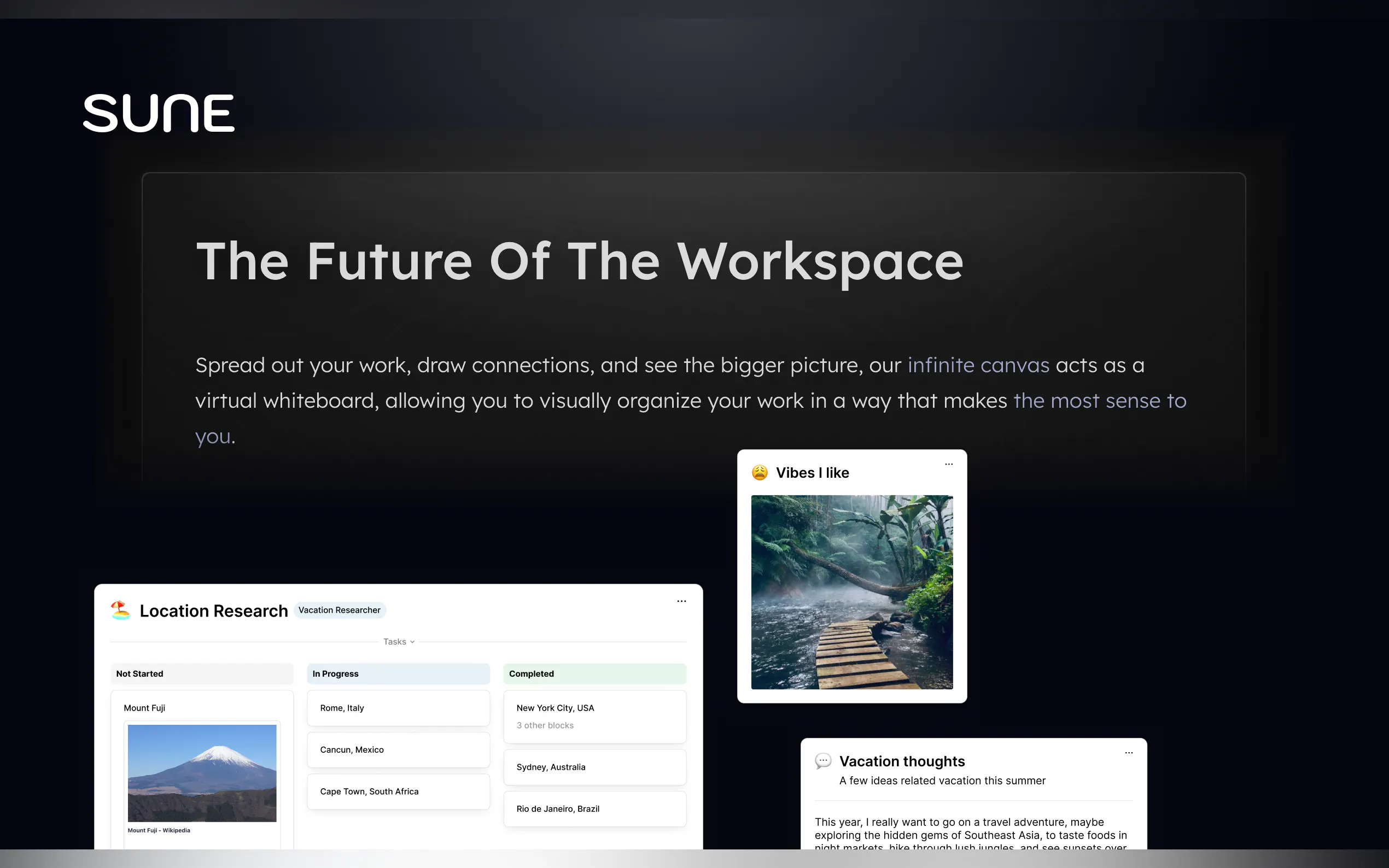1389x868 pixels.
Task: Click the beach umbrella emoji icon
Action: tap(121, 610)
